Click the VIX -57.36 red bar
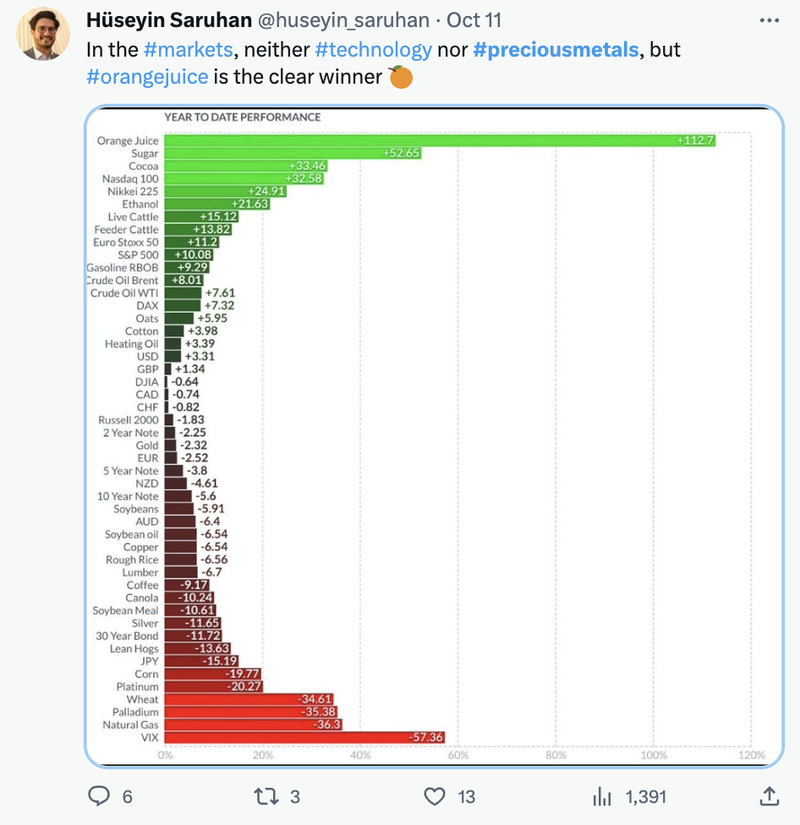The width and height of the screenshot is (800, 825). click(x=305, y=737)
